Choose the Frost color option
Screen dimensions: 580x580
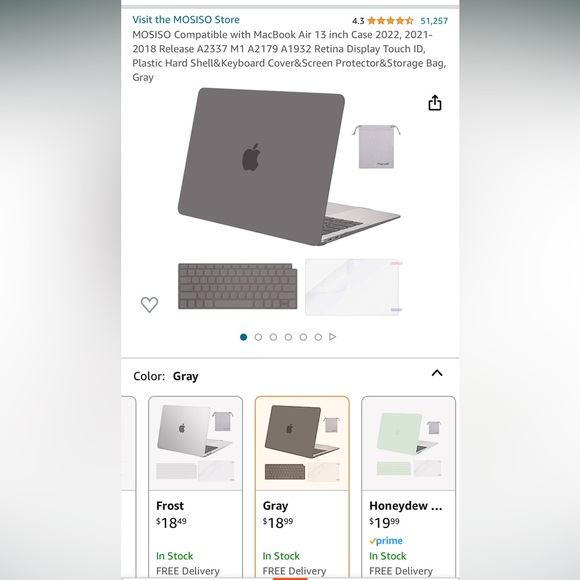point(196,488)
